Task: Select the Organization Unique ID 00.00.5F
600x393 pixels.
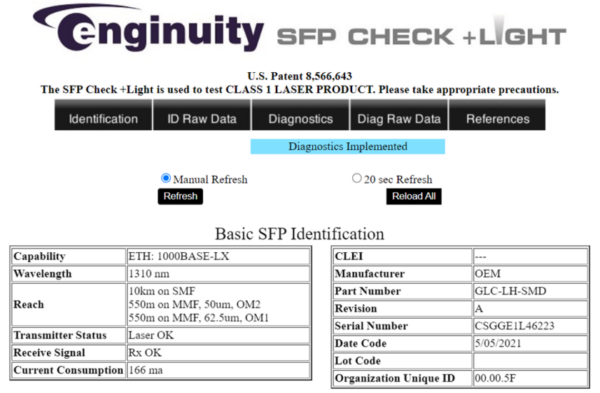Action: coord(495,378)
